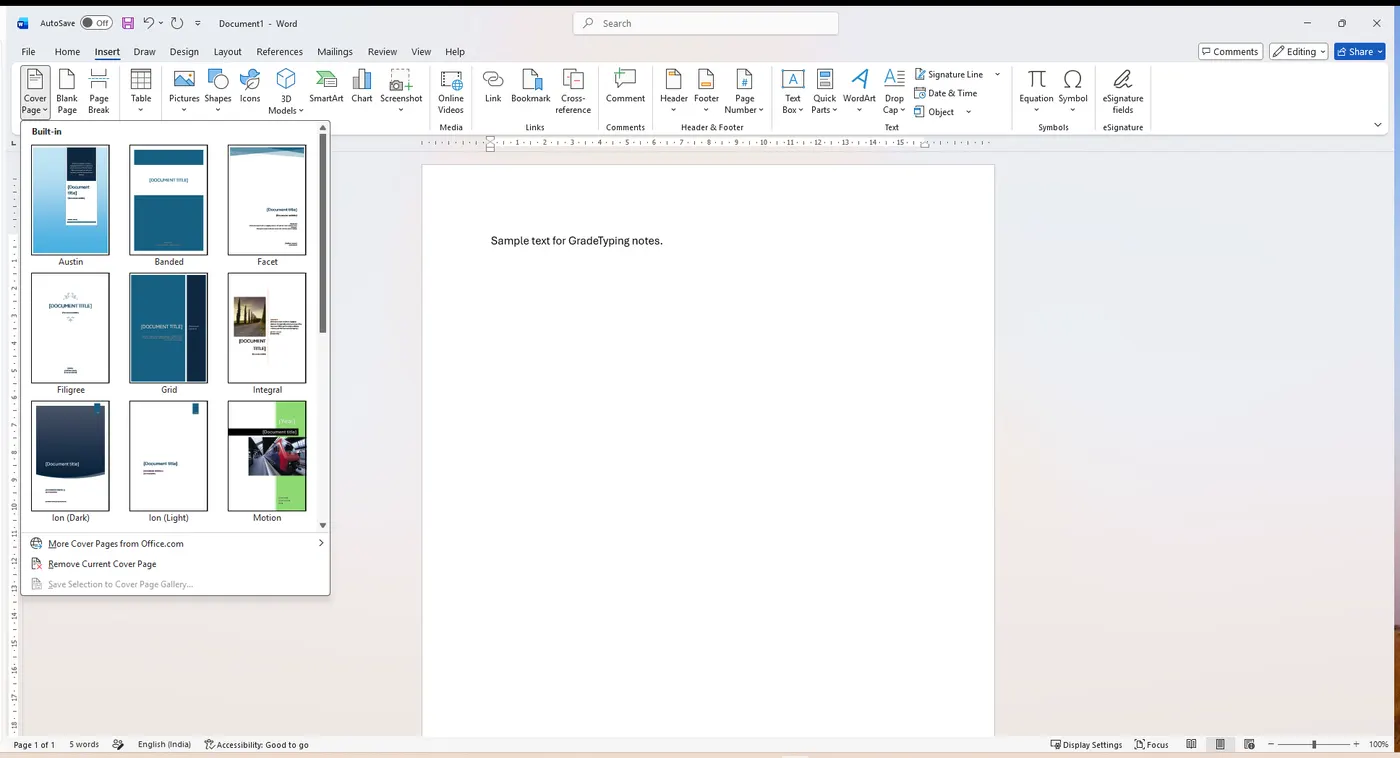Click the Cover Page button

[x=35, y=92]
